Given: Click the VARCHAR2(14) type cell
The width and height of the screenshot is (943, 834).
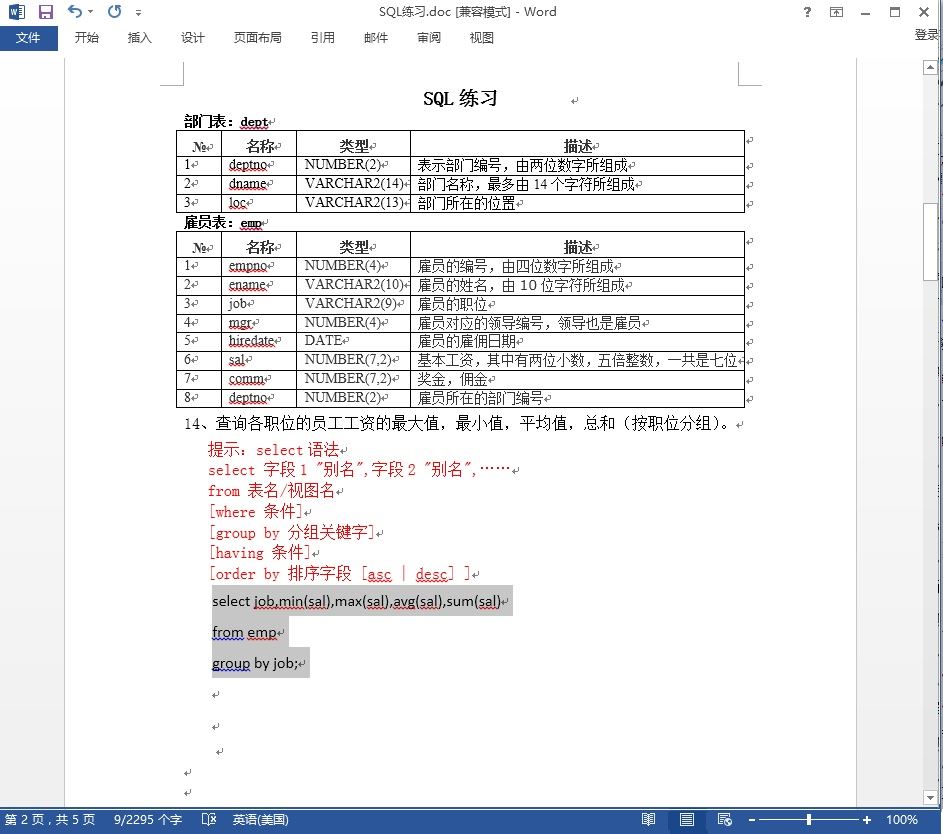Looking at the screenshot, I should 354,184.
